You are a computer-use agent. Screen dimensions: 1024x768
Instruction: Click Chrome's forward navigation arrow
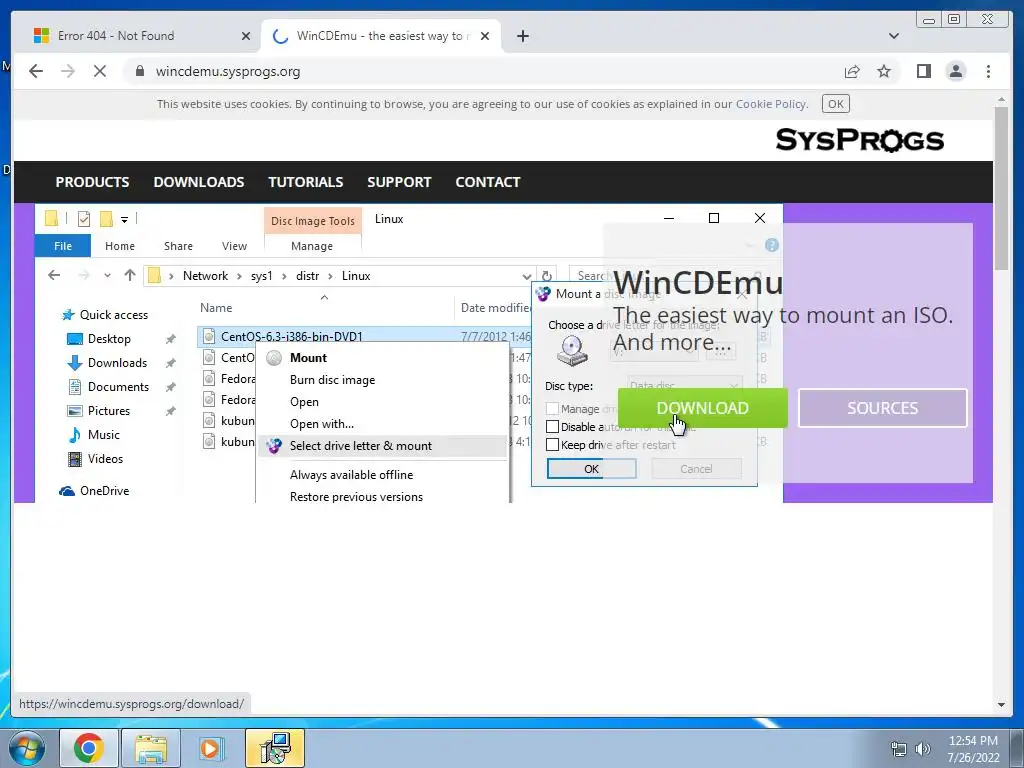click(68, 71)
